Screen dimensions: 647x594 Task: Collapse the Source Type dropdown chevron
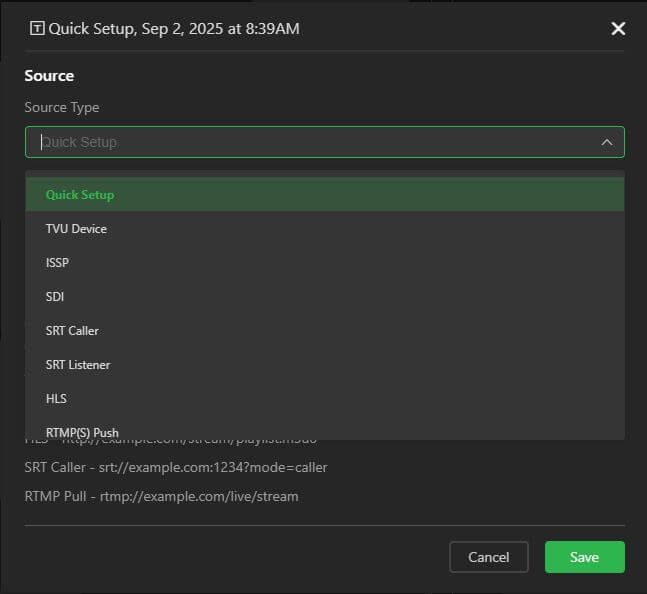click(x=606, y=142)
